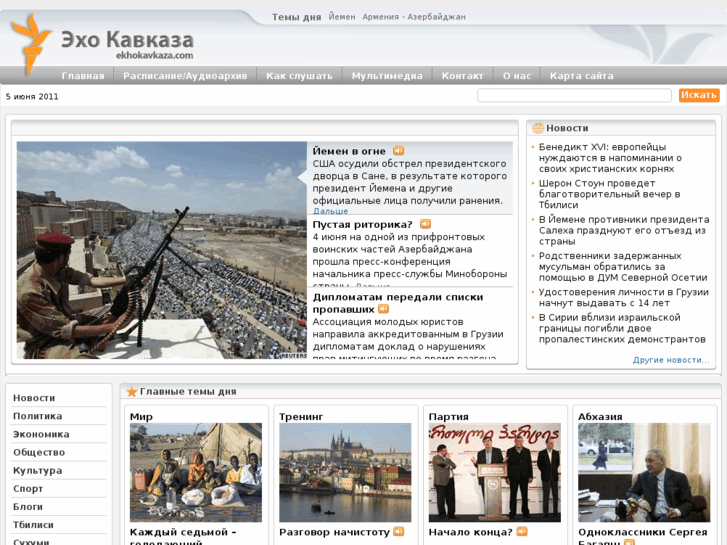This screenshot has height=545, width=727.
Task: Click audio icon next to Начало конца?
Action: (522, 532)
